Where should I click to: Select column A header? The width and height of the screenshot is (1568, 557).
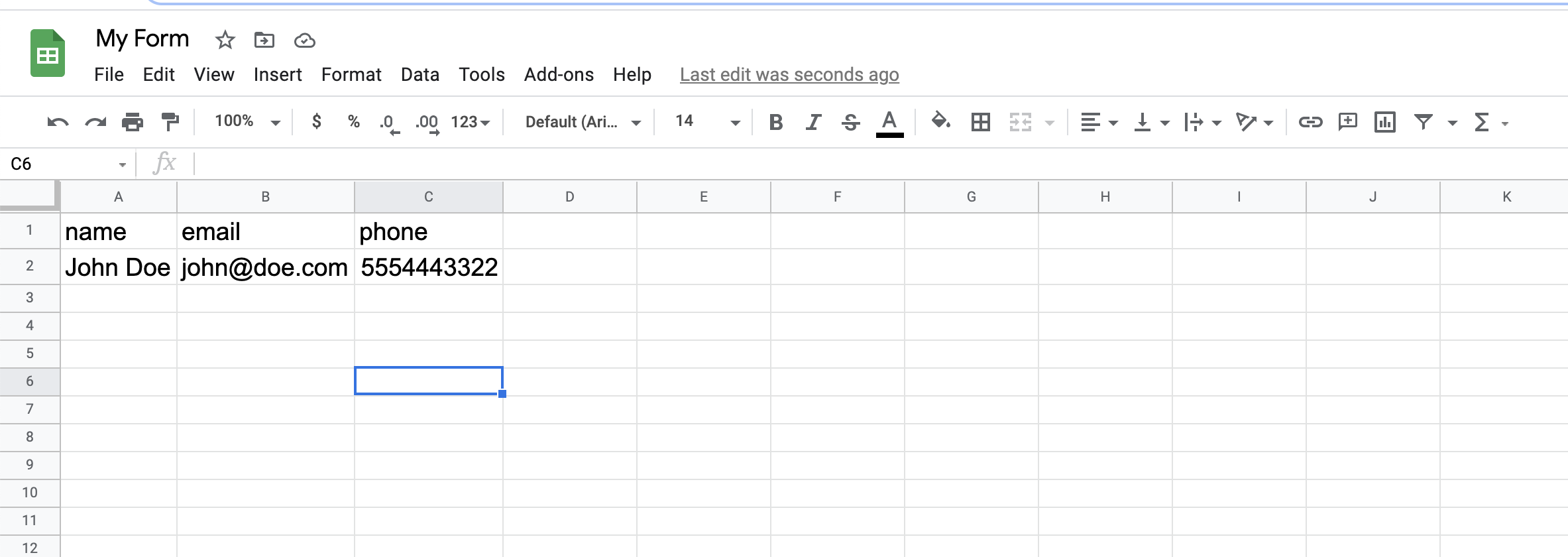(119, 196)
